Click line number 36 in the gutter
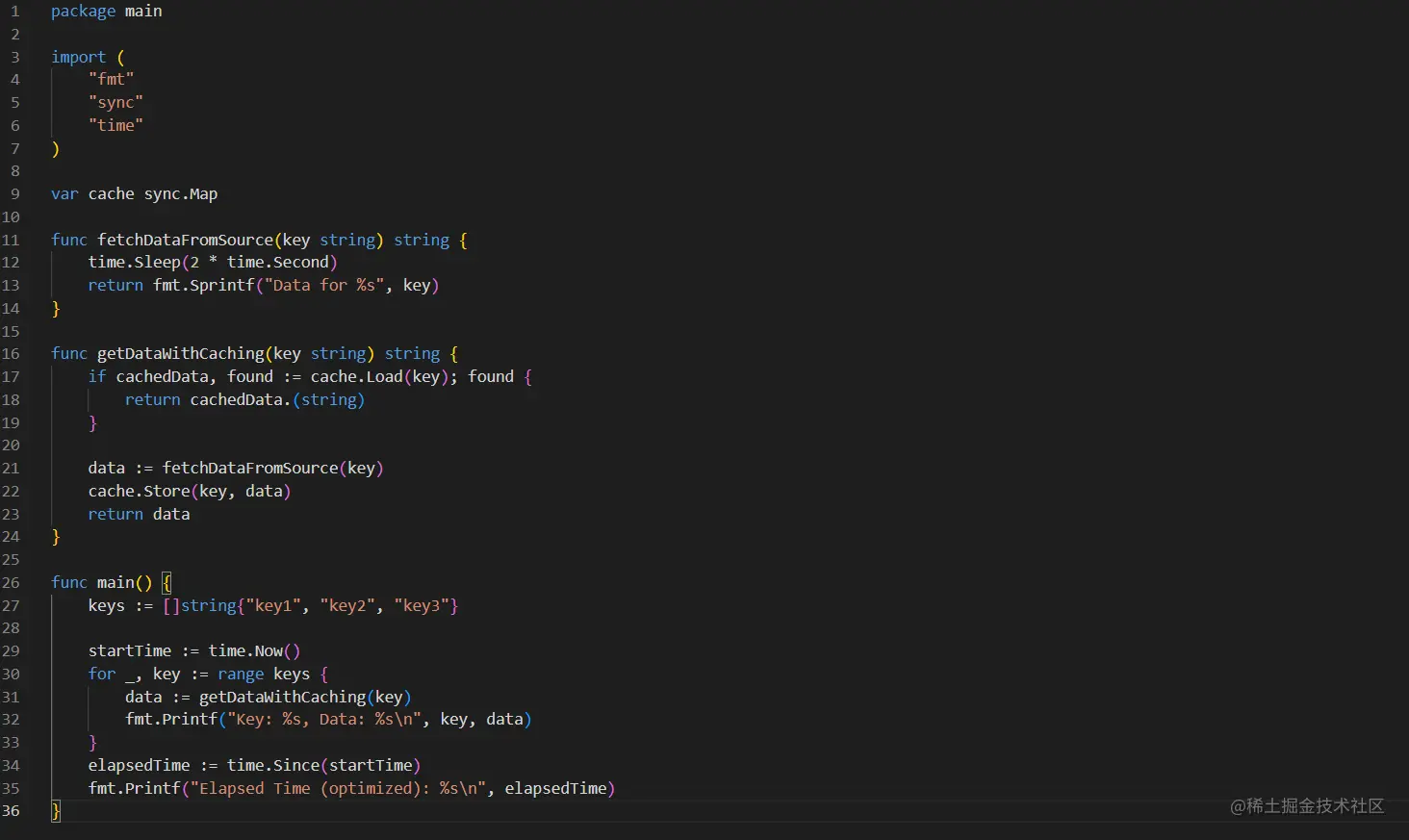Image resolution: width=1409 pixels, height=840 pixels. tap(11, 811)
